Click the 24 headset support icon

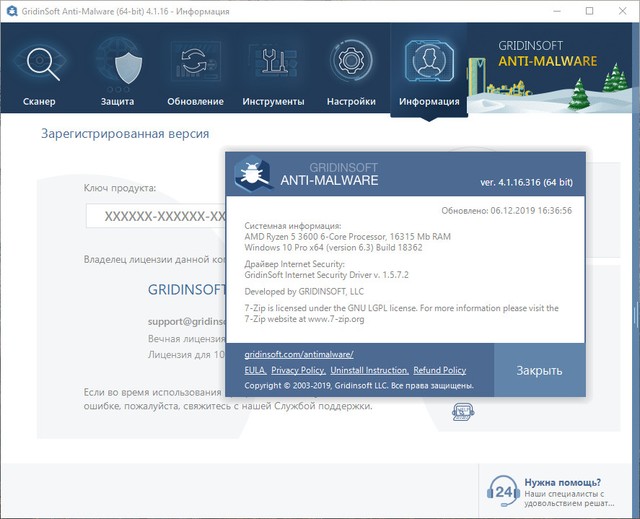click(504, 491)
